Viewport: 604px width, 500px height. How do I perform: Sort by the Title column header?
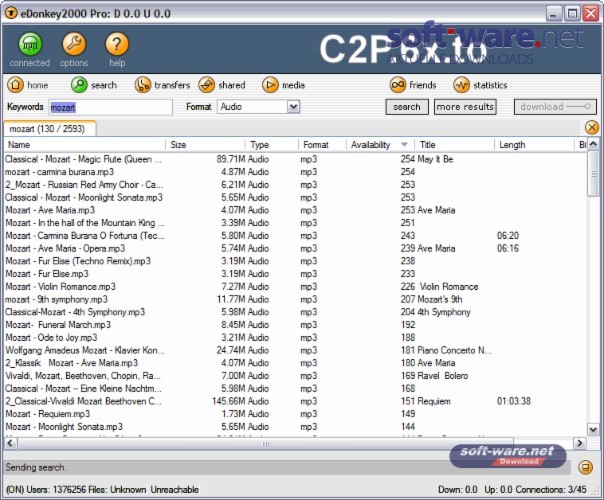[454, 145]
